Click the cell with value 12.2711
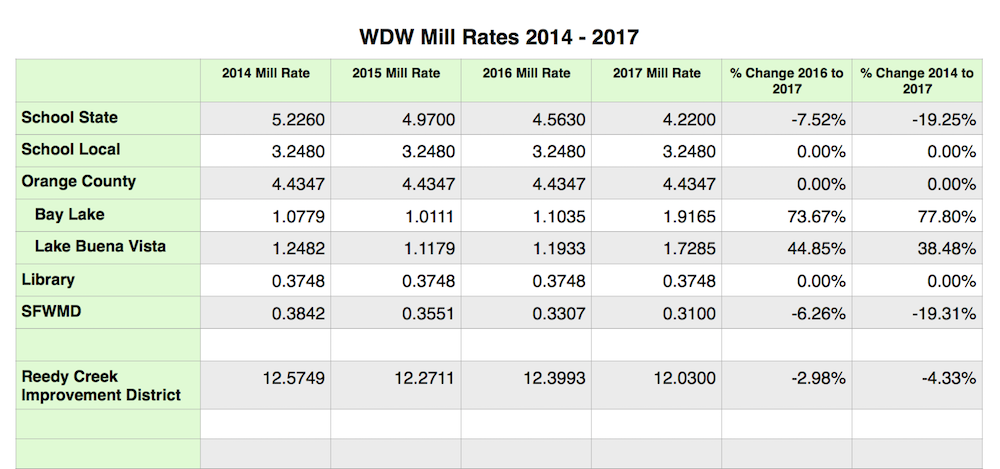This screenshot has width=1000, height=469. [396, 385]
